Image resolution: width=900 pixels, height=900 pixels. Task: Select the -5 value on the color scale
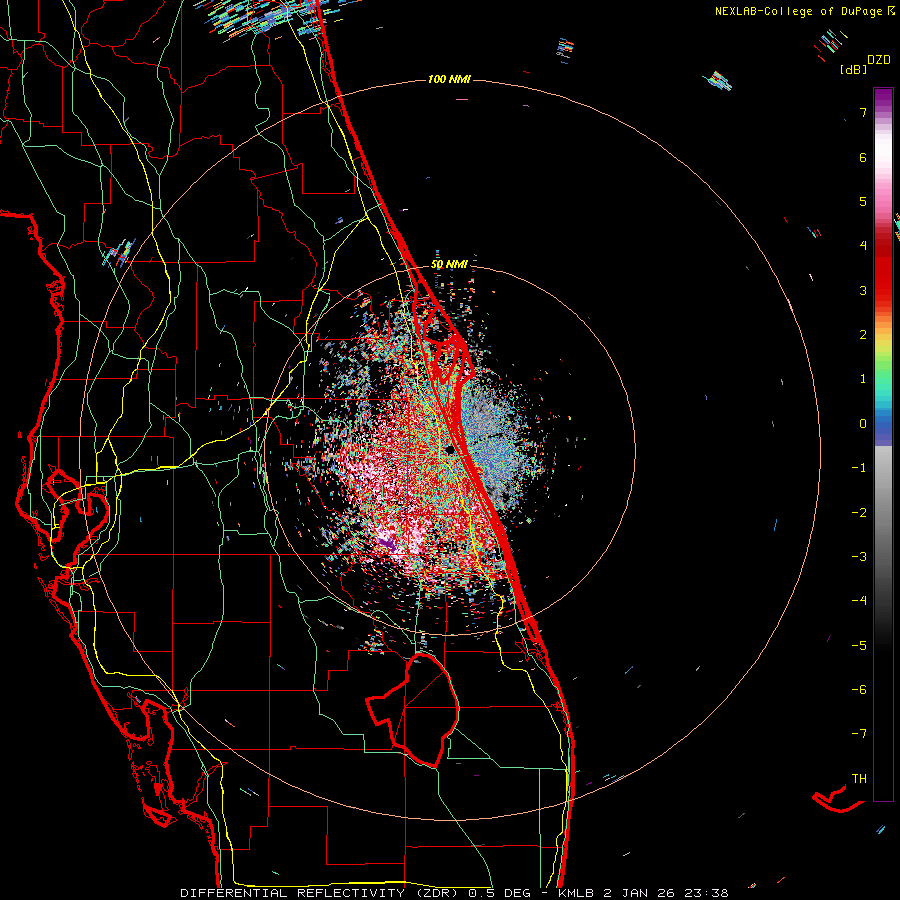tap(859, 646)
